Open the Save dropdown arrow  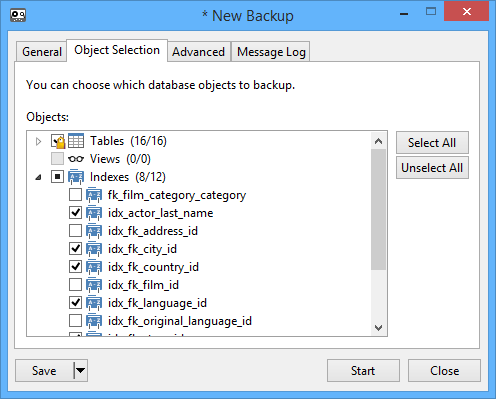coord(80,370)
